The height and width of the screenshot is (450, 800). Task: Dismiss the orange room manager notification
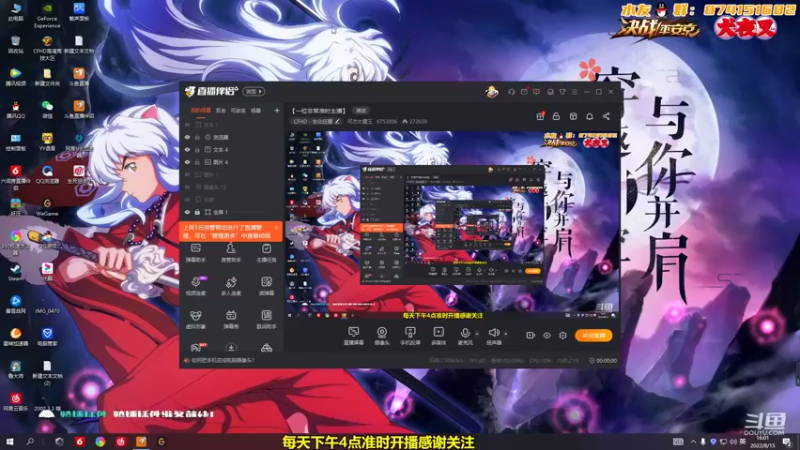277,228
